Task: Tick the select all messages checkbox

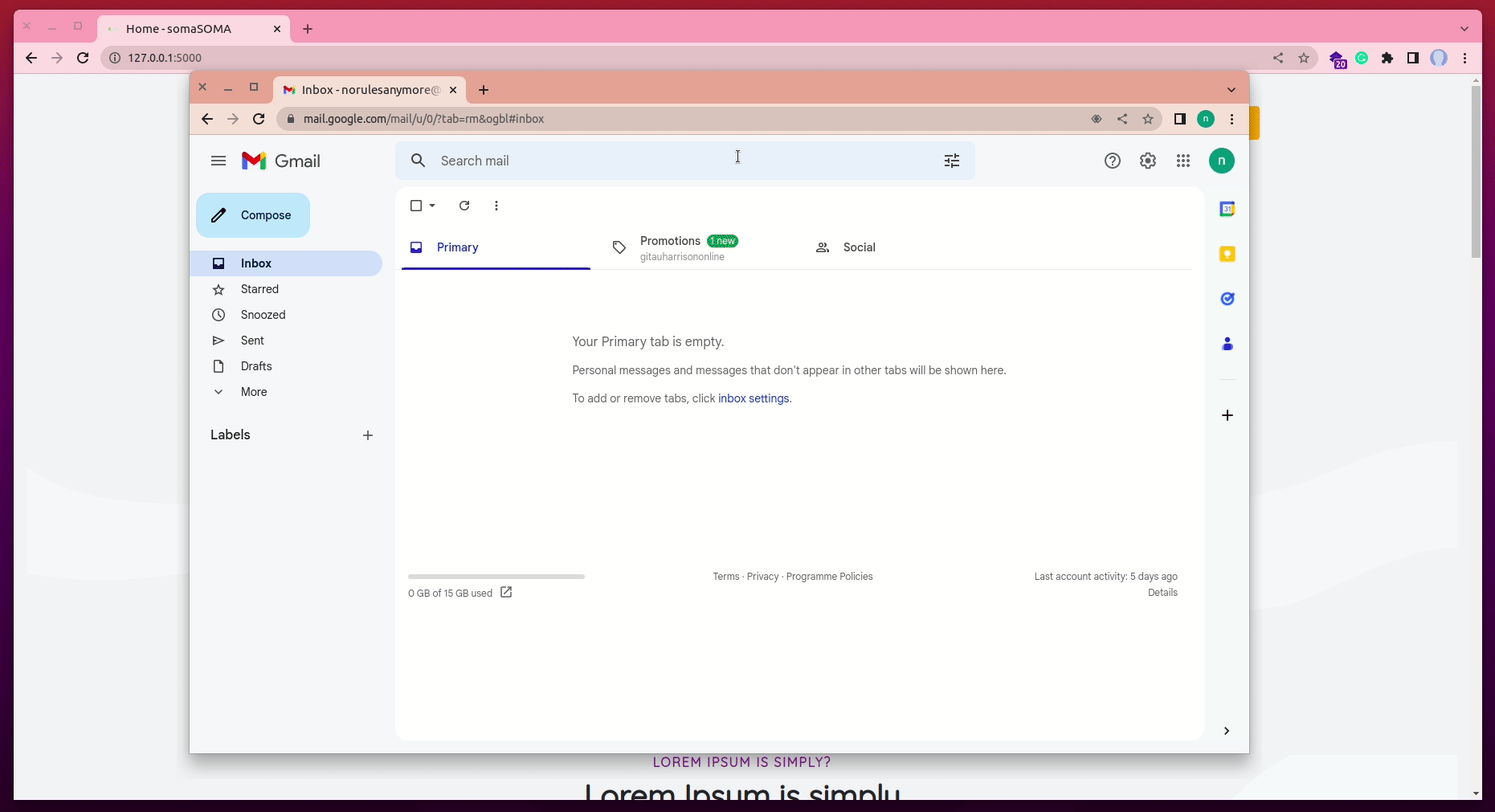Action: 416,206
